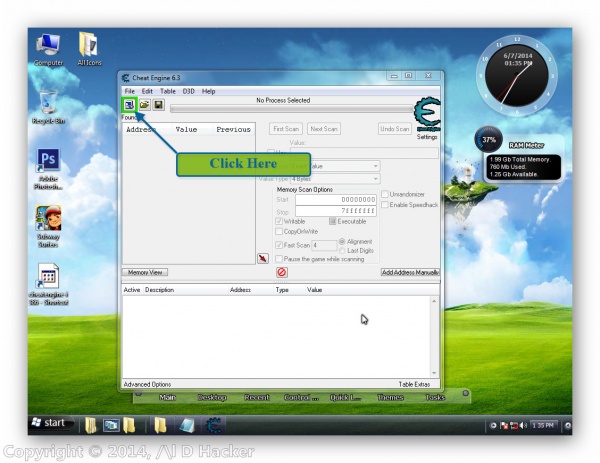Click the Desktop tab in dock bar
The height and width of the screenshot is (463, 600).
coord(212,398)
